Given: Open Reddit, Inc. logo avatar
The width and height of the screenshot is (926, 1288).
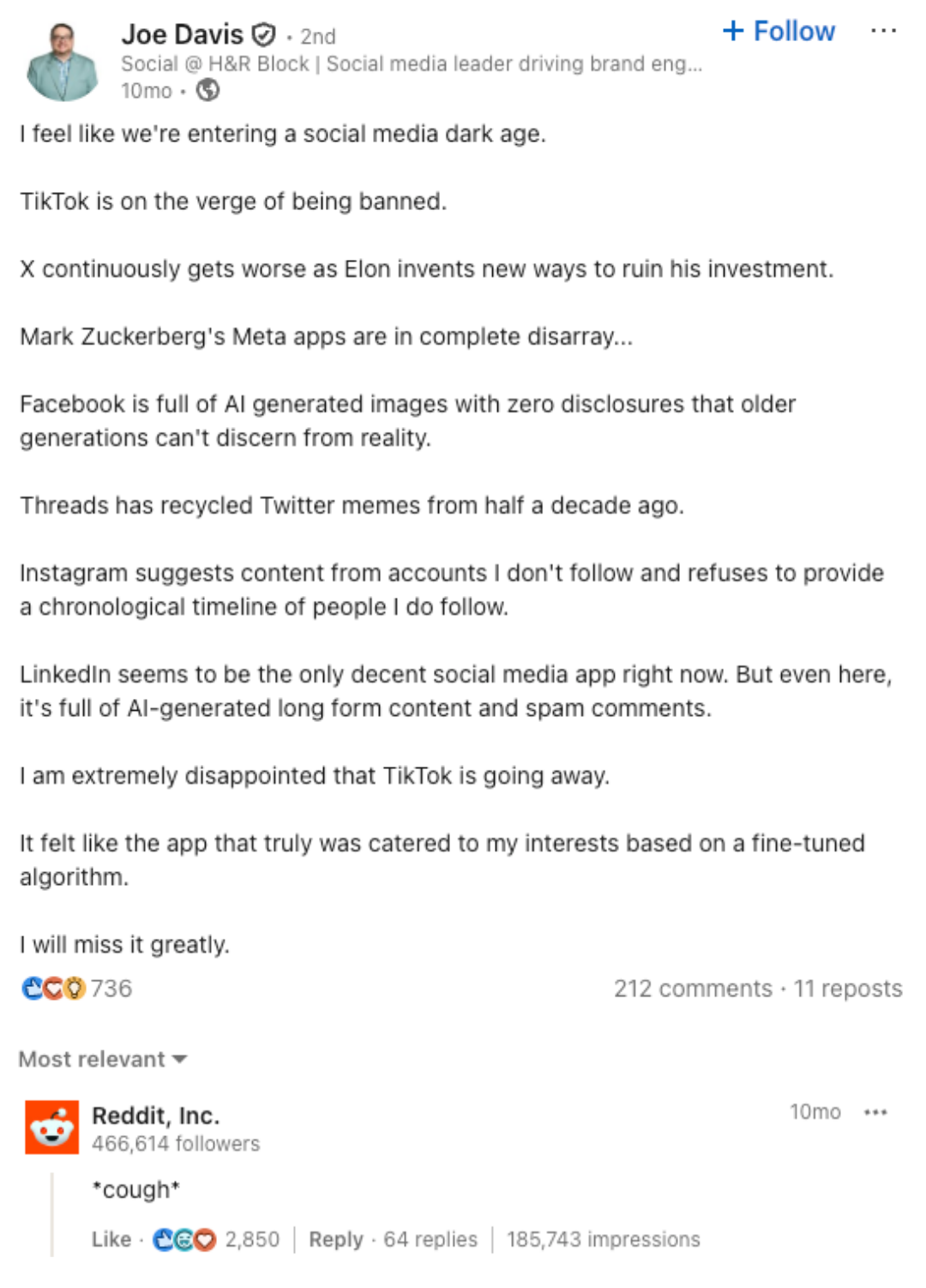Looking at the screenshot, I should 51,1127.
